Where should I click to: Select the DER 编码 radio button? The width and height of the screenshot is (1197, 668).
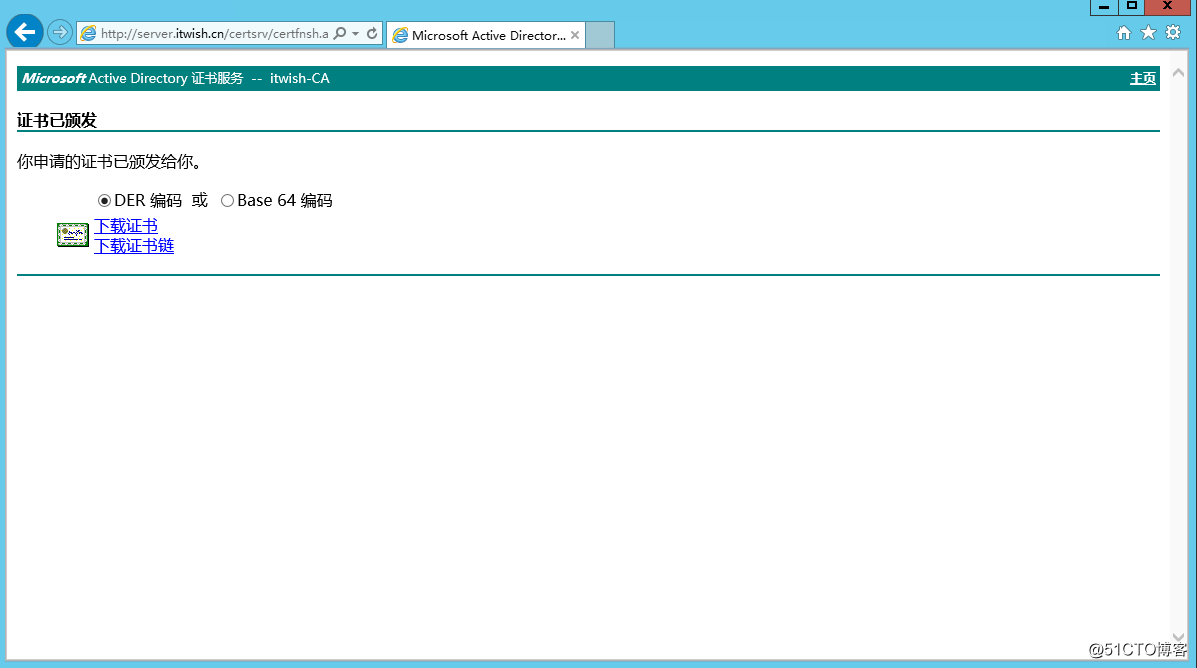point(105,201)
